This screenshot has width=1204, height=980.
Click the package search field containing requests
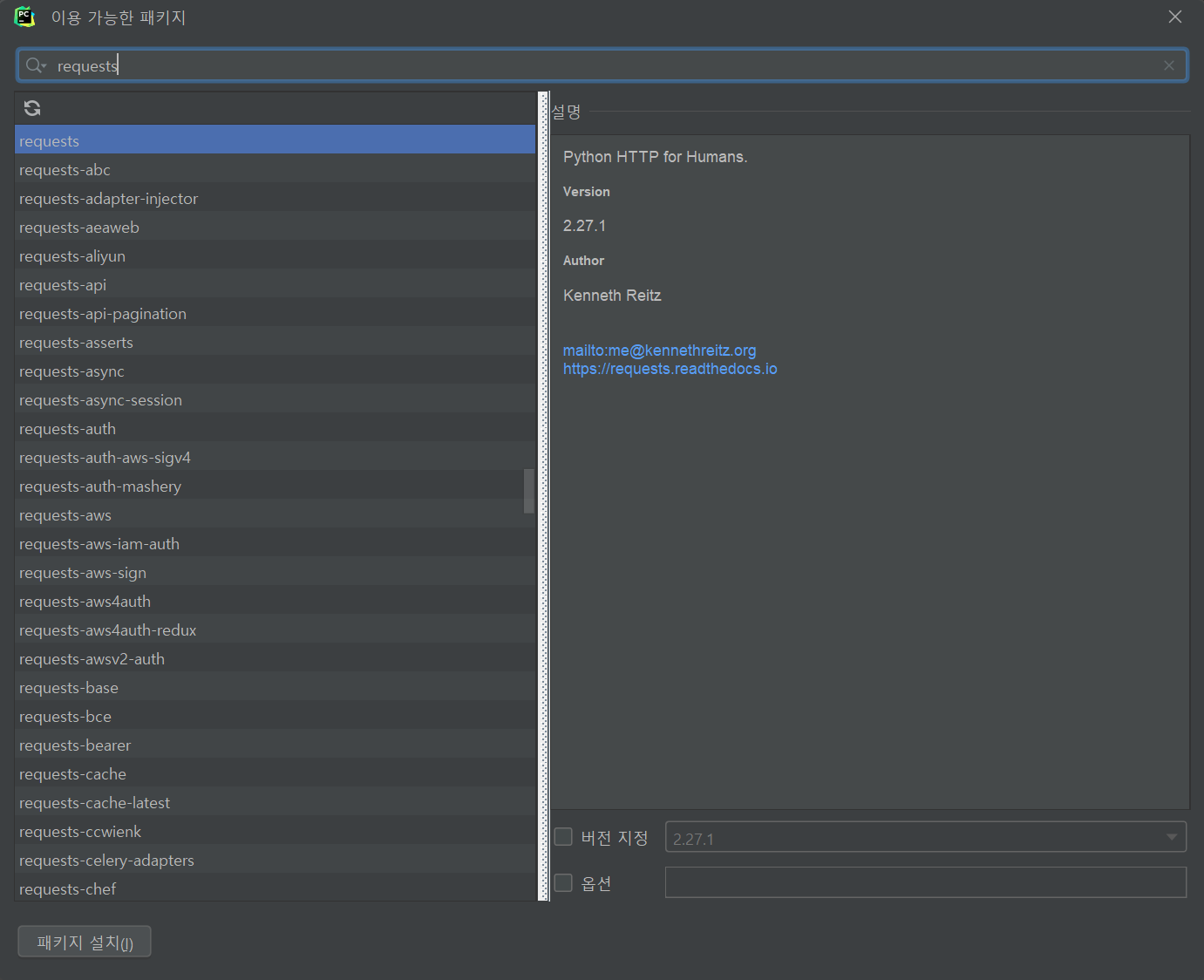click(x=602, y=65)
